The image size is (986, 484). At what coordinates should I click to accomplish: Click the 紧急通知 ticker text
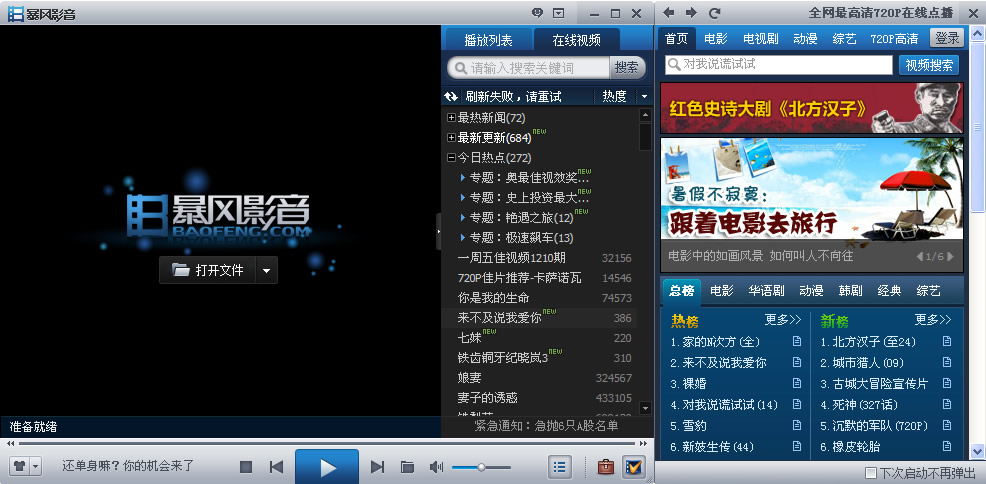coord(546,426)
